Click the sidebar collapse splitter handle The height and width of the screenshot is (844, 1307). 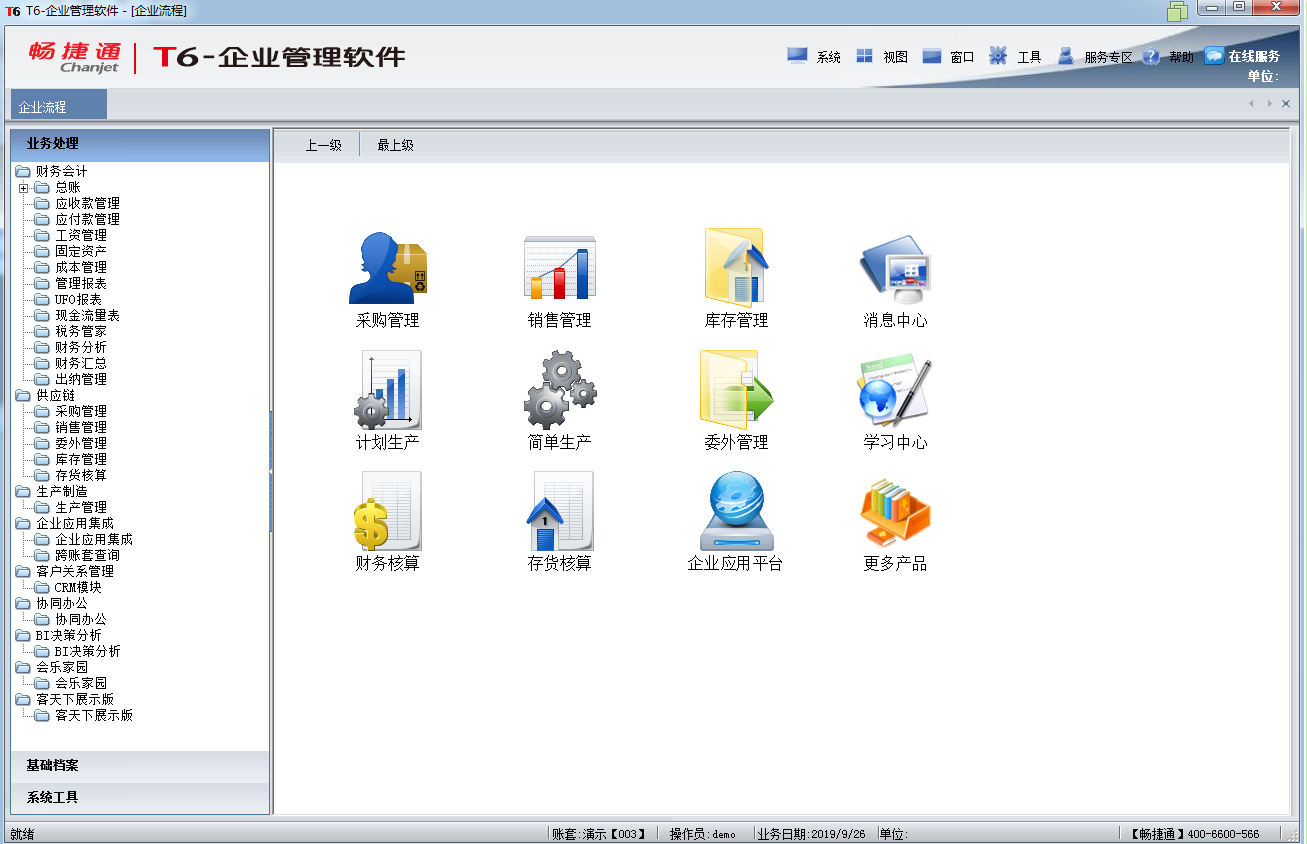tap(271, 472)
